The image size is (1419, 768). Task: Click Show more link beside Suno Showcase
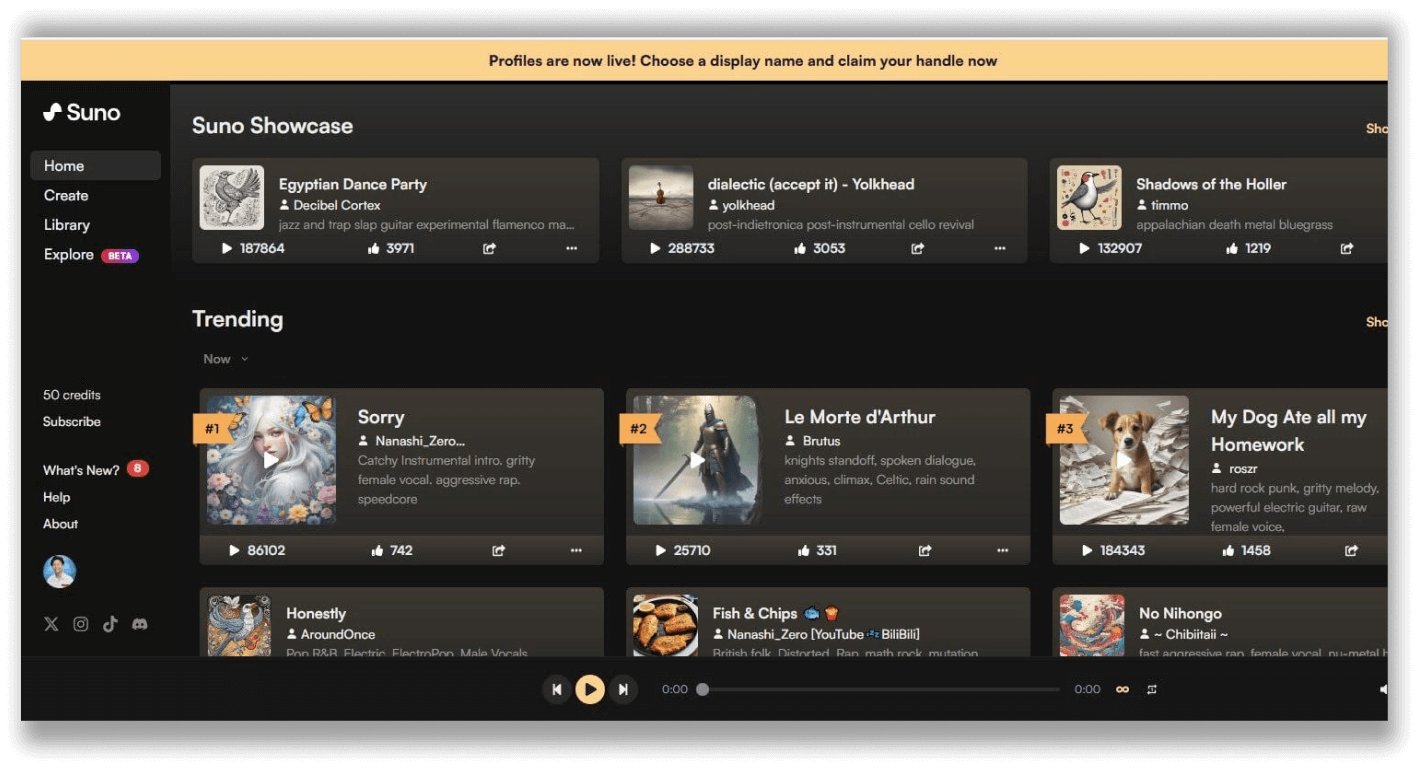[x=1377, y=128]
